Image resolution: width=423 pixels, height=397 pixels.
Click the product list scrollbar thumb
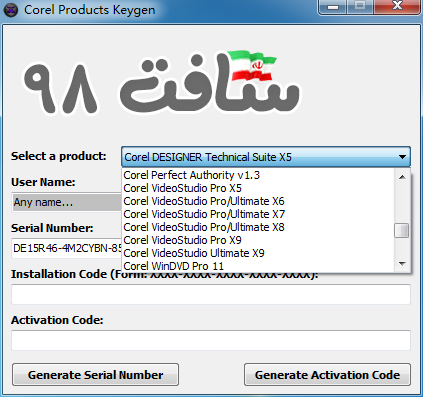click(402, 230)
